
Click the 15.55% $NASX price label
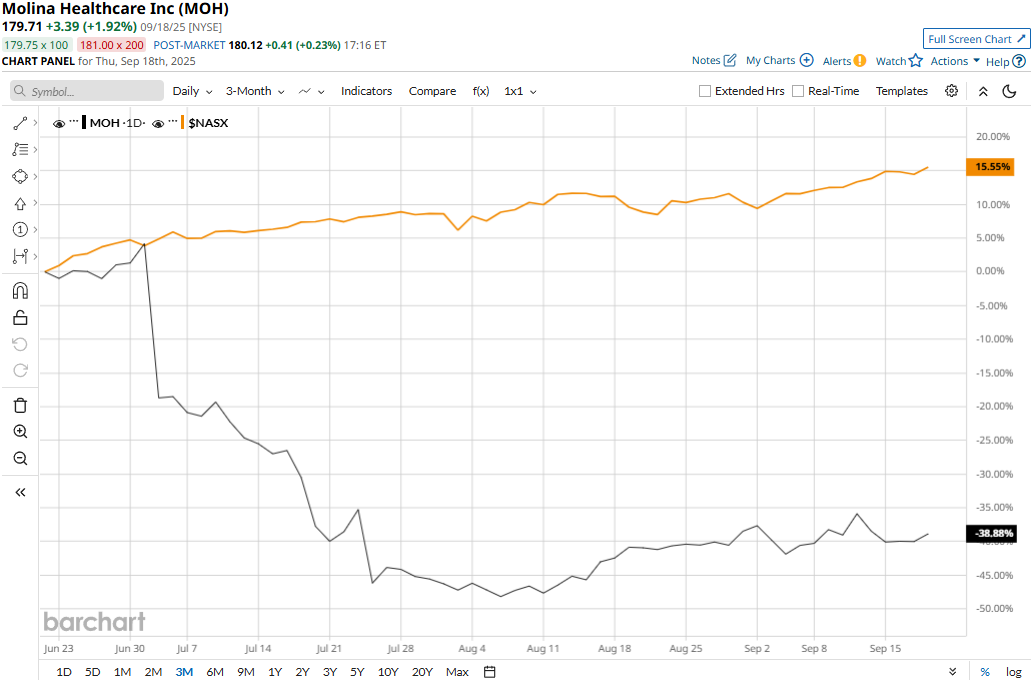(990, 167)
